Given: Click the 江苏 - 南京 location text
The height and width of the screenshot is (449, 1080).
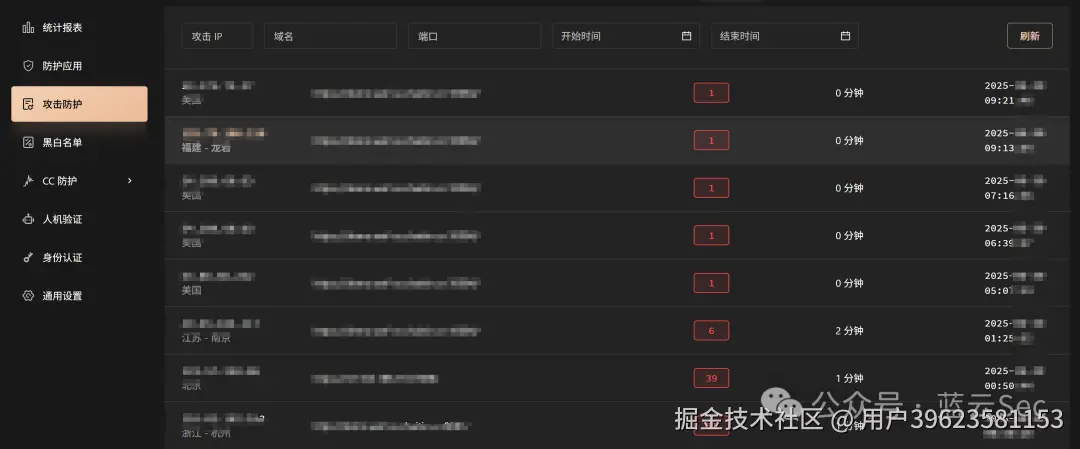Looking at the screenshot, I should coord(206,338).
